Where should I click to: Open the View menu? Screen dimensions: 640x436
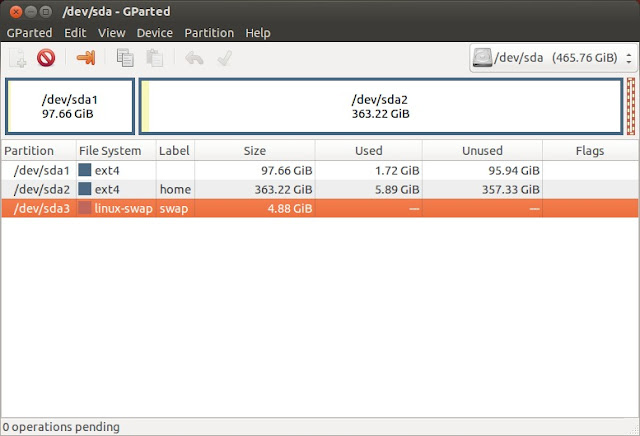(111, 33)
